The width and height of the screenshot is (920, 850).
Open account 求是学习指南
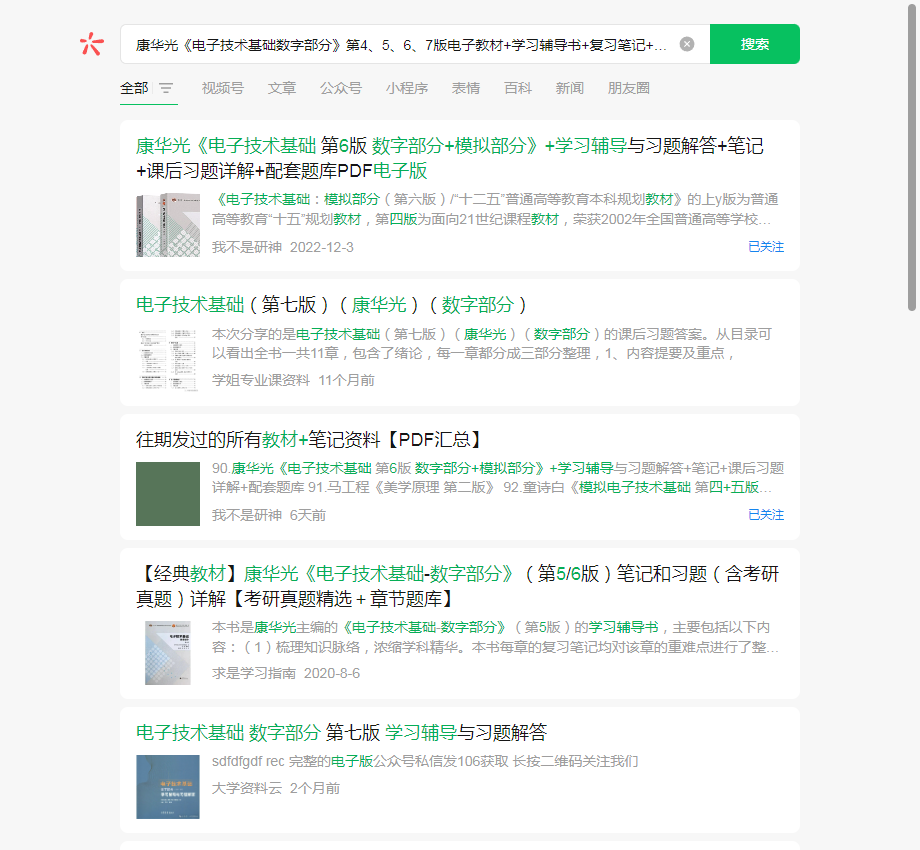[253, 673]
